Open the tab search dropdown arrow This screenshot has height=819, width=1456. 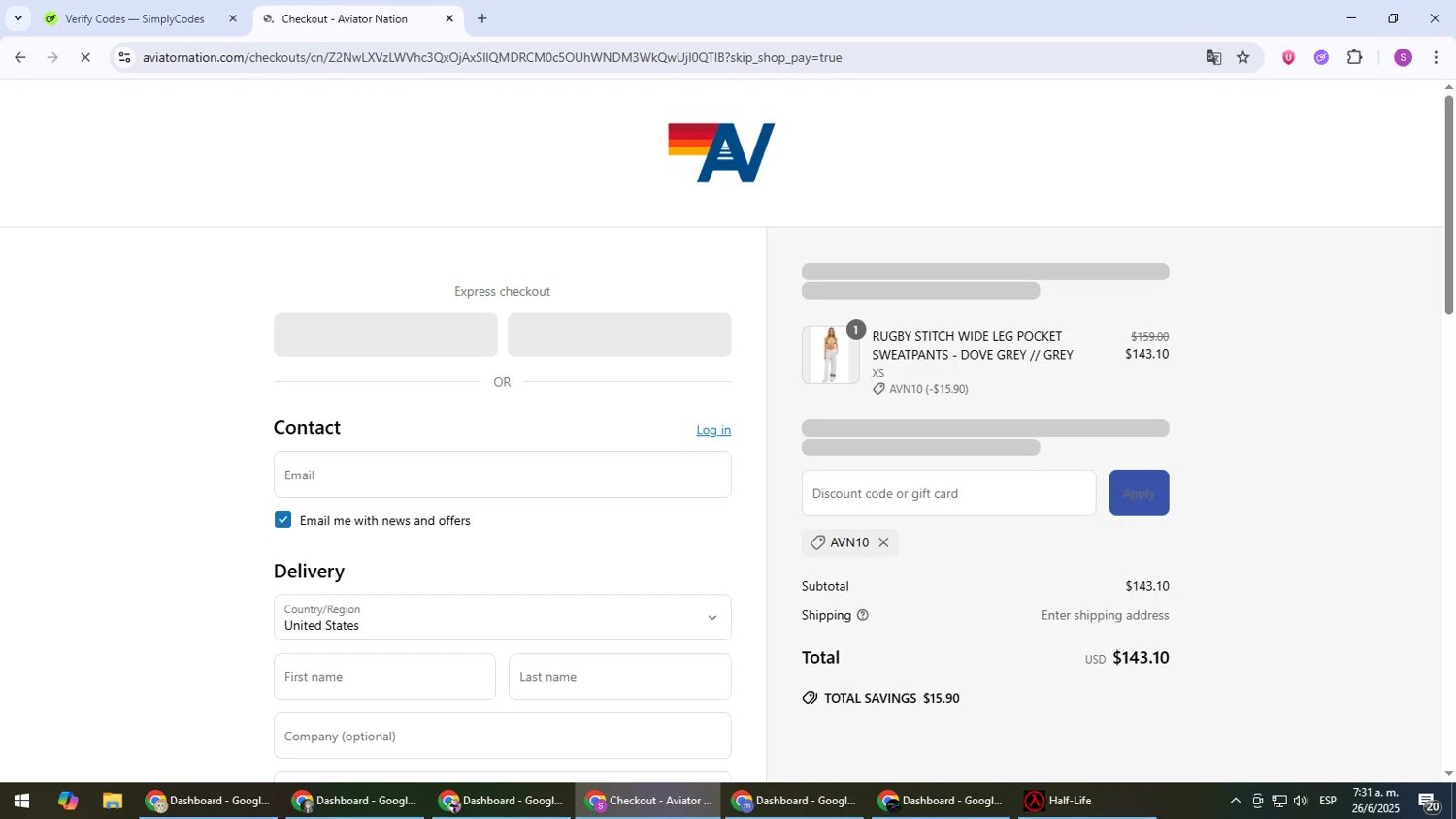pyautogui.click(x=17, y=18)
